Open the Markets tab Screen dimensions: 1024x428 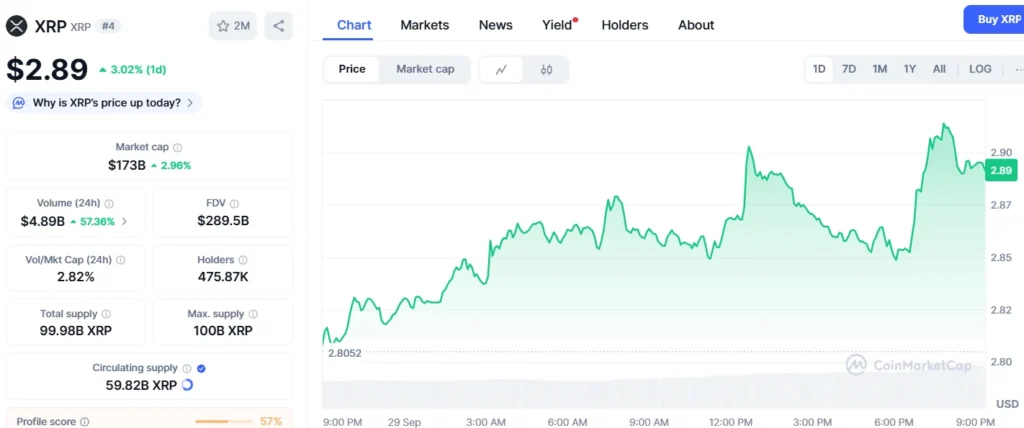(x=424, y=25)
